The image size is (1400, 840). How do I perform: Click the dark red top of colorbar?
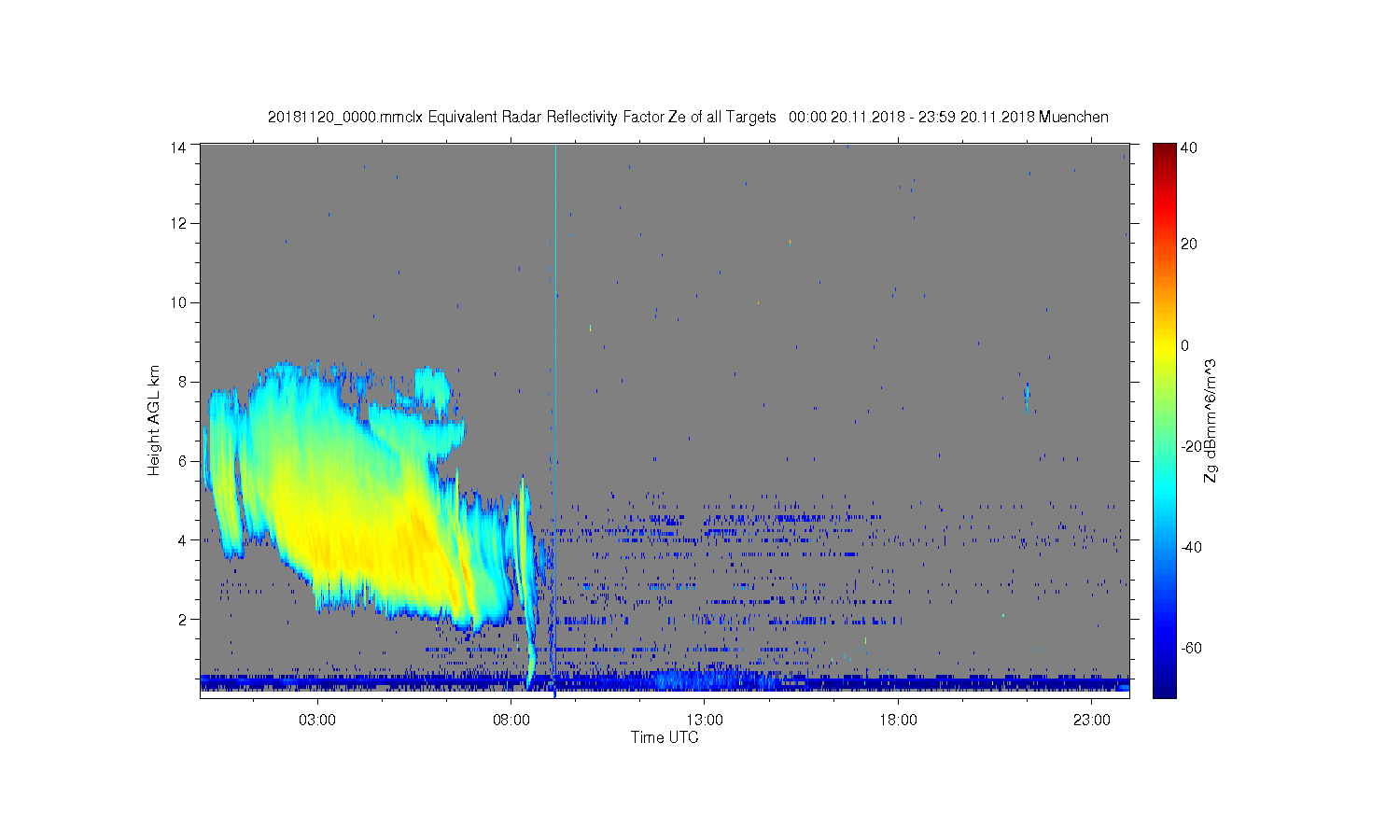[1164, 149]
